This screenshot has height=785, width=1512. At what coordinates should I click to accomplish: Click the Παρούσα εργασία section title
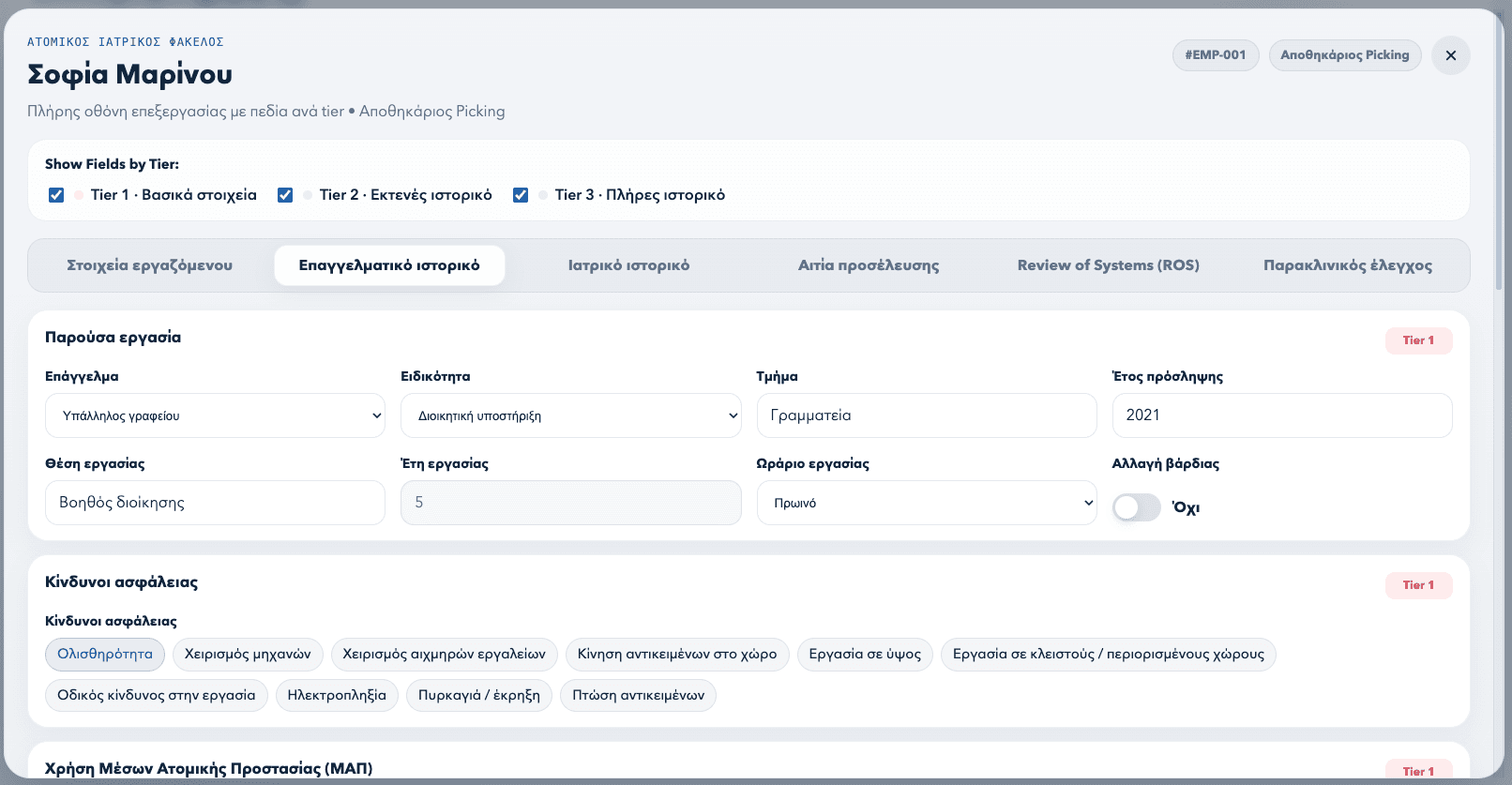click(113, 338)
